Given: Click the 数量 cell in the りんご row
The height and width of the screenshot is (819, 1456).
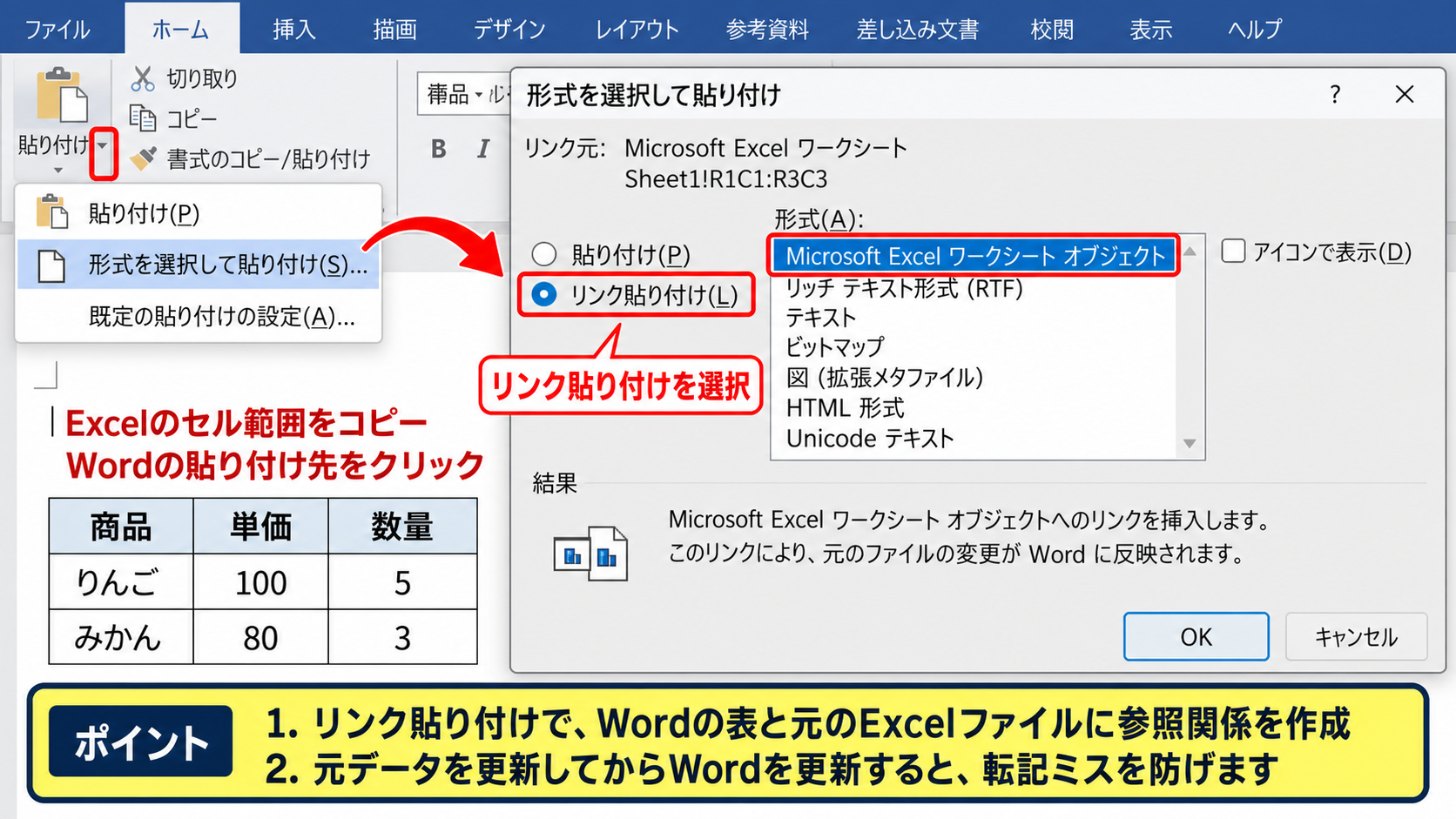Looking at the screenshot, I should [x=402, y=582].
